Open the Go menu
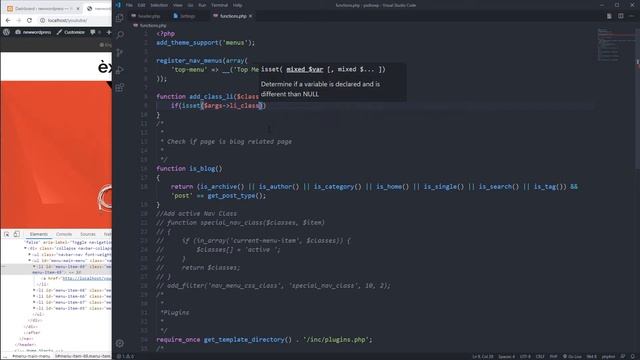 click(x=191, y=5)
